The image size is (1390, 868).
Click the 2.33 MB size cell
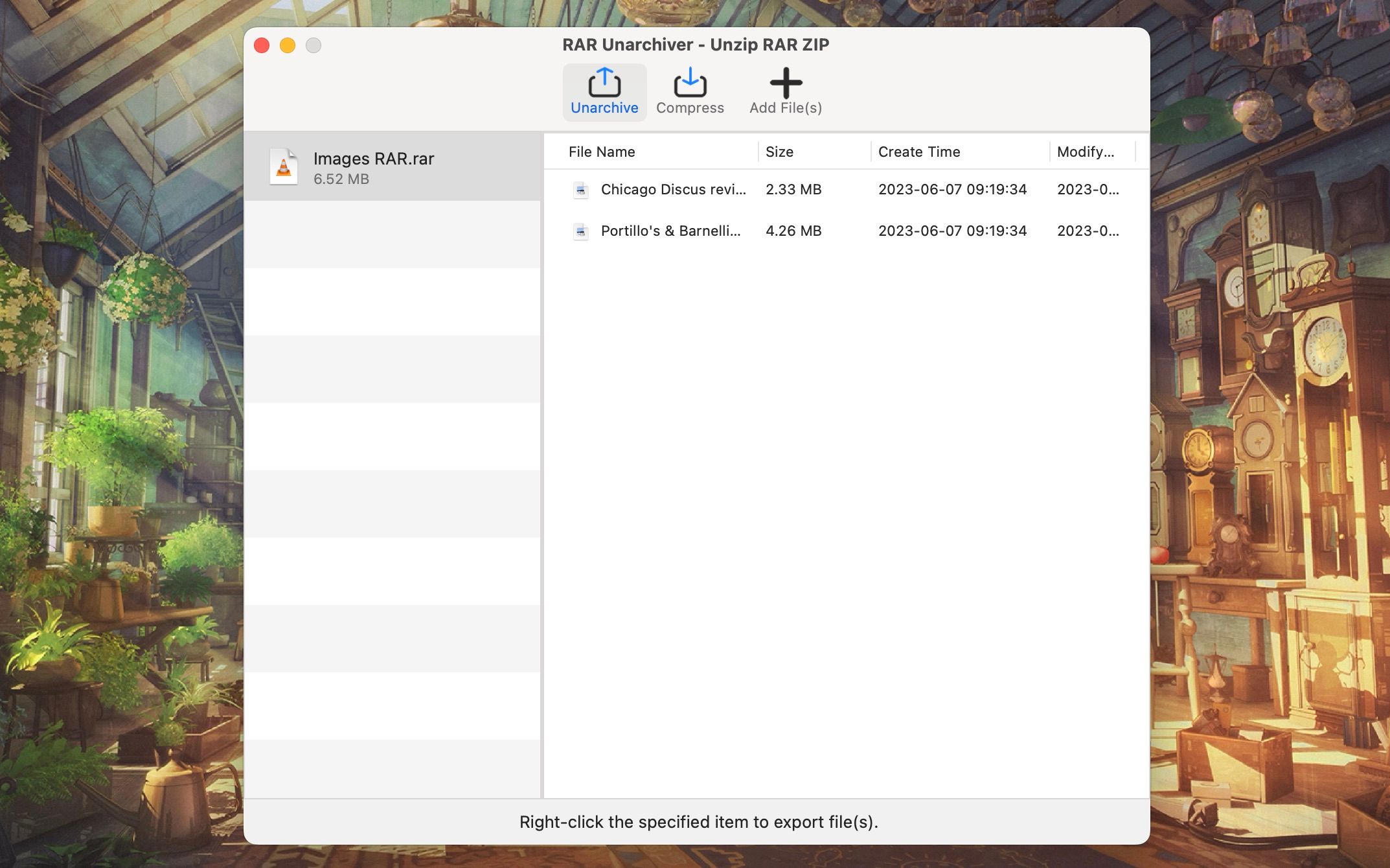pyautogui.click(x=793, y=190)
